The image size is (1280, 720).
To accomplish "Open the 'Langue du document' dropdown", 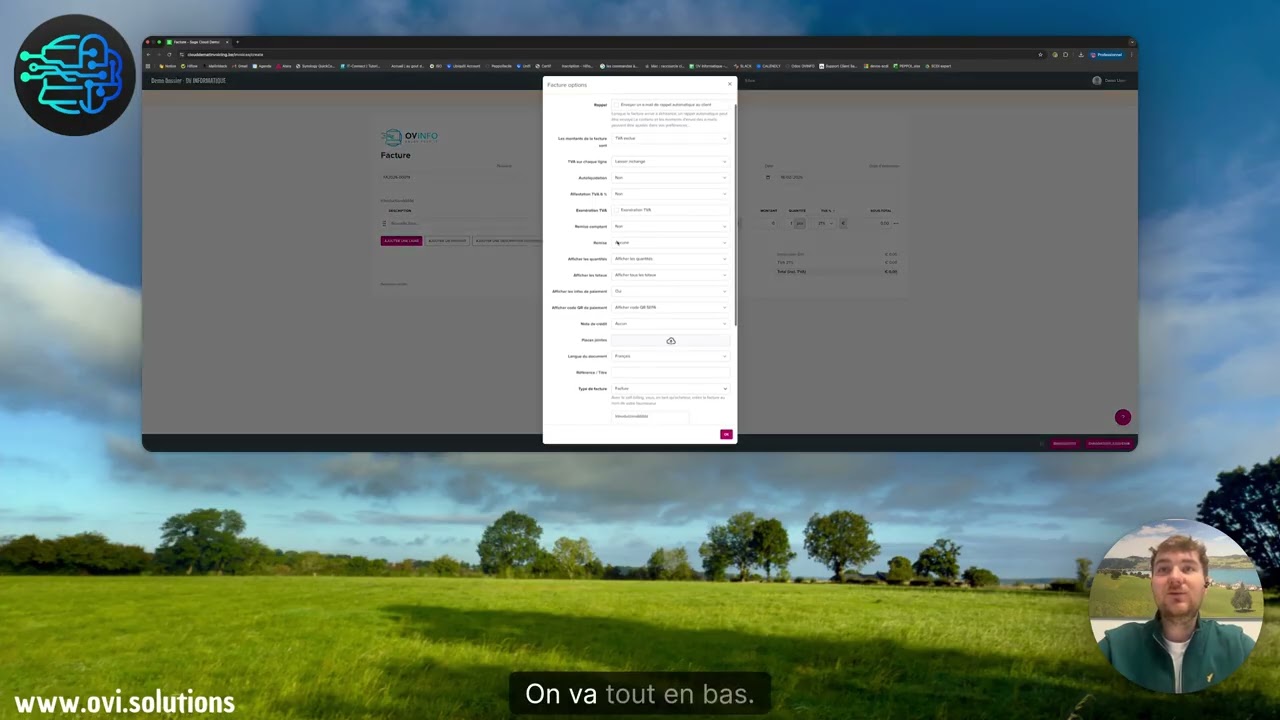I will 670,356.
